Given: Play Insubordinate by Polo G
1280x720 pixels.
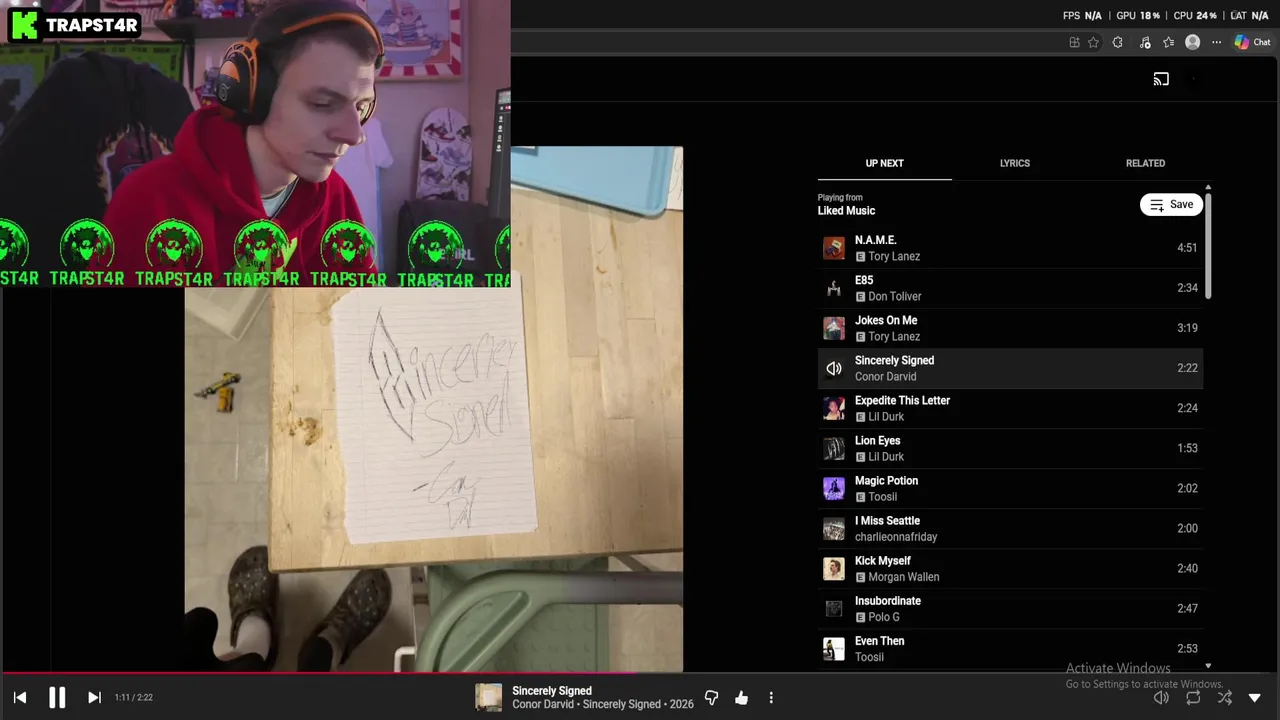Looking at the screenshot, I should click(x=1010, y=608).
